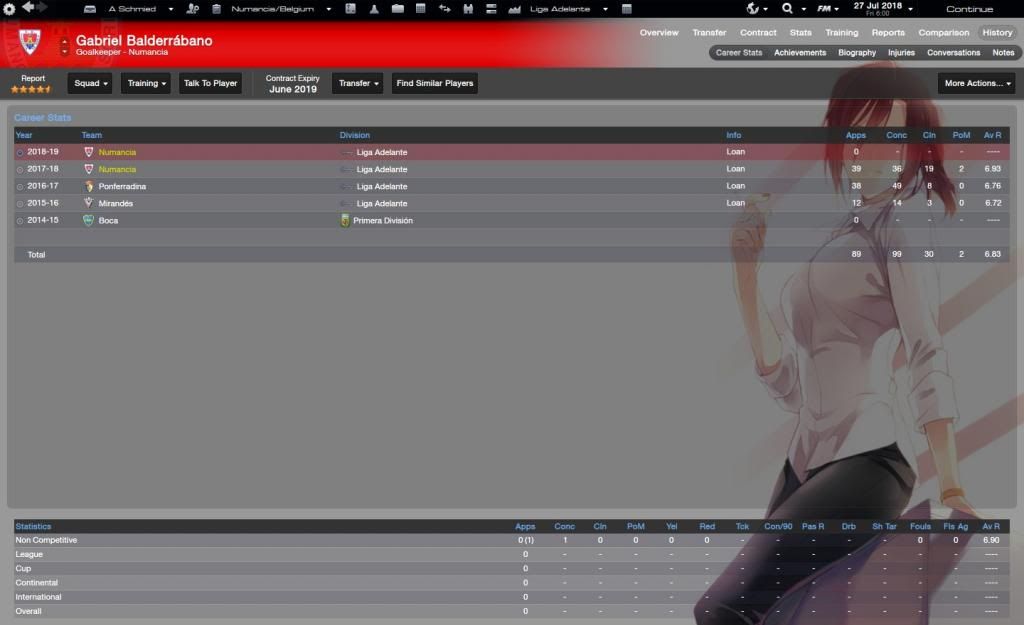Image resolution: width=1024 pixels, height=625 pixels.
Task: Click the Numancia badge in the 2017-18 row
Action: 89,169
